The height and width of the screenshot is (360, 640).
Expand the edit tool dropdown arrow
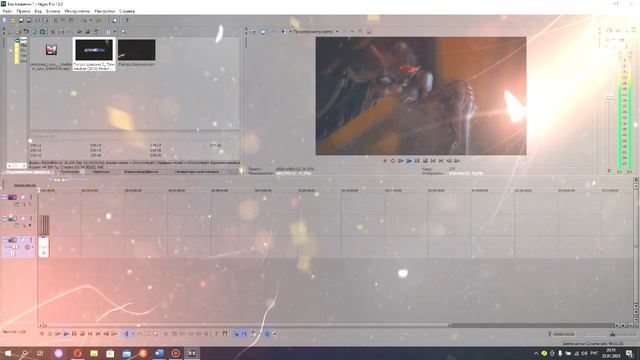133,334
